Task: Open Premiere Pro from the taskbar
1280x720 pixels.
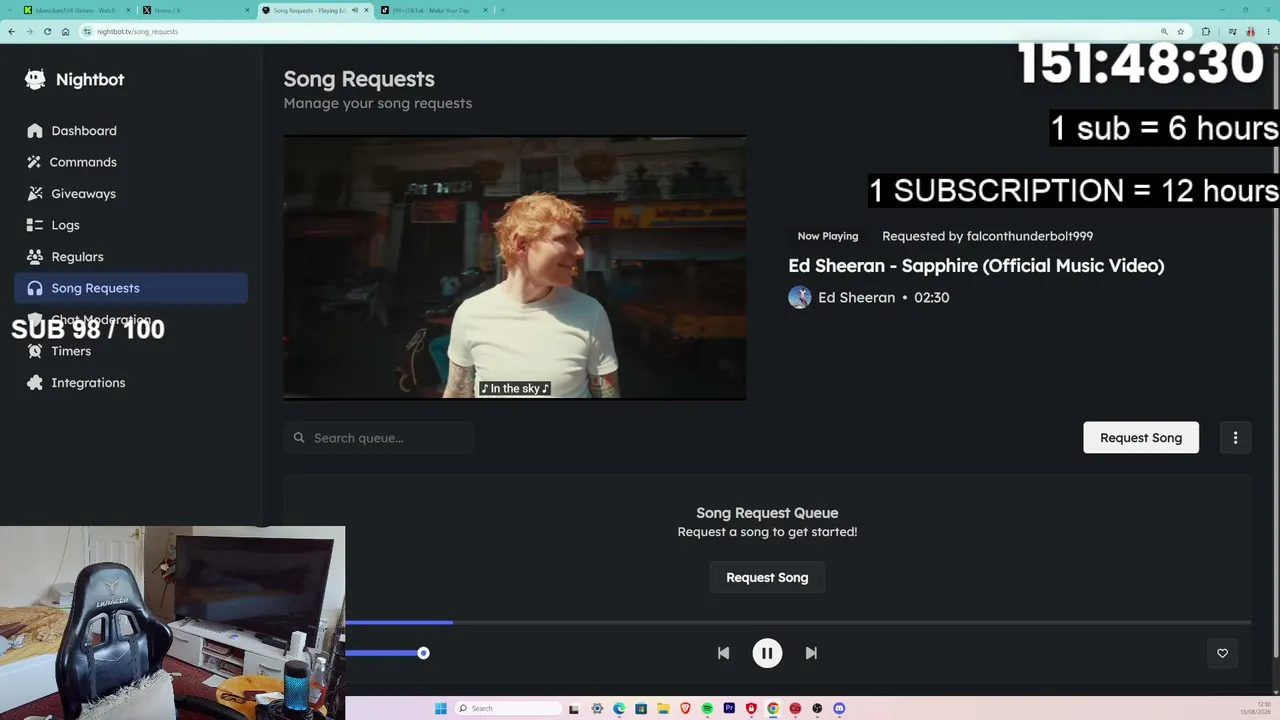Action: pos(729,709)
